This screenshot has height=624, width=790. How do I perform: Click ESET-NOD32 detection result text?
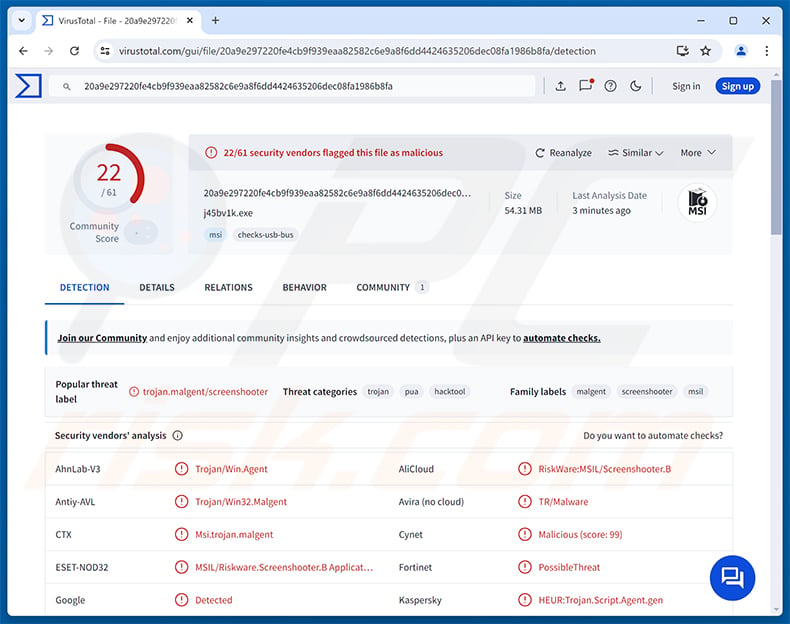coord(284,567)
